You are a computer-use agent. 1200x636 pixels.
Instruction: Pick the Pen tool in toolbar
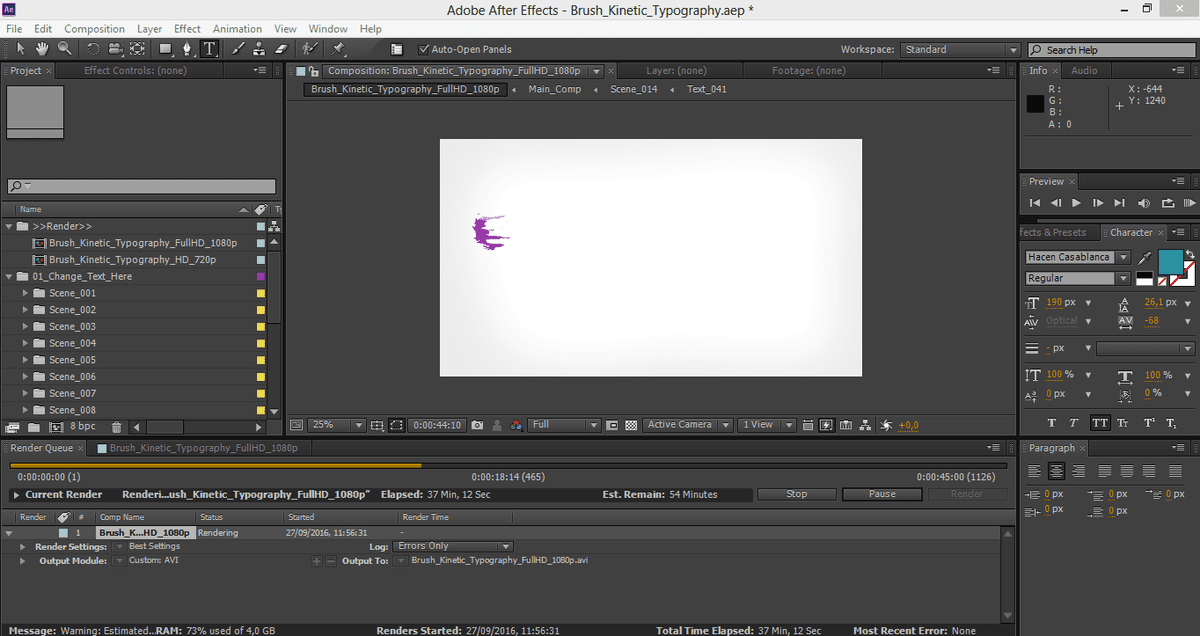pyautogui.click(x=187, y=48)
